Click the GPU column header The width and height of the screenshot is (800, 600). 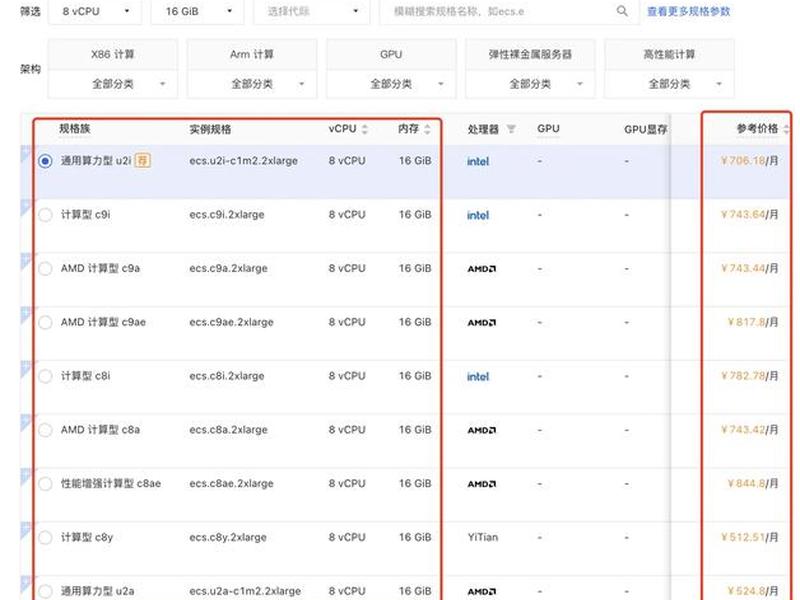tap(548, 129)
